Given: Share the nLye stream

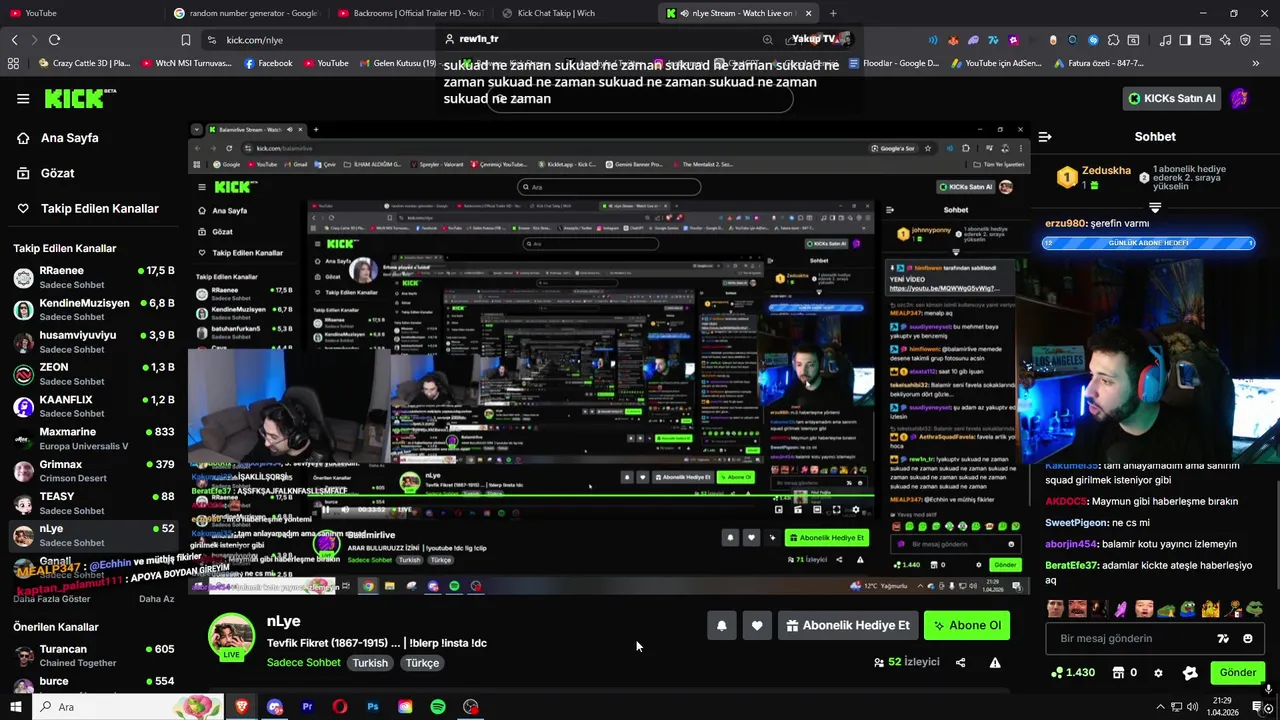Looking at the screenshot, I should tap(960, 662).
